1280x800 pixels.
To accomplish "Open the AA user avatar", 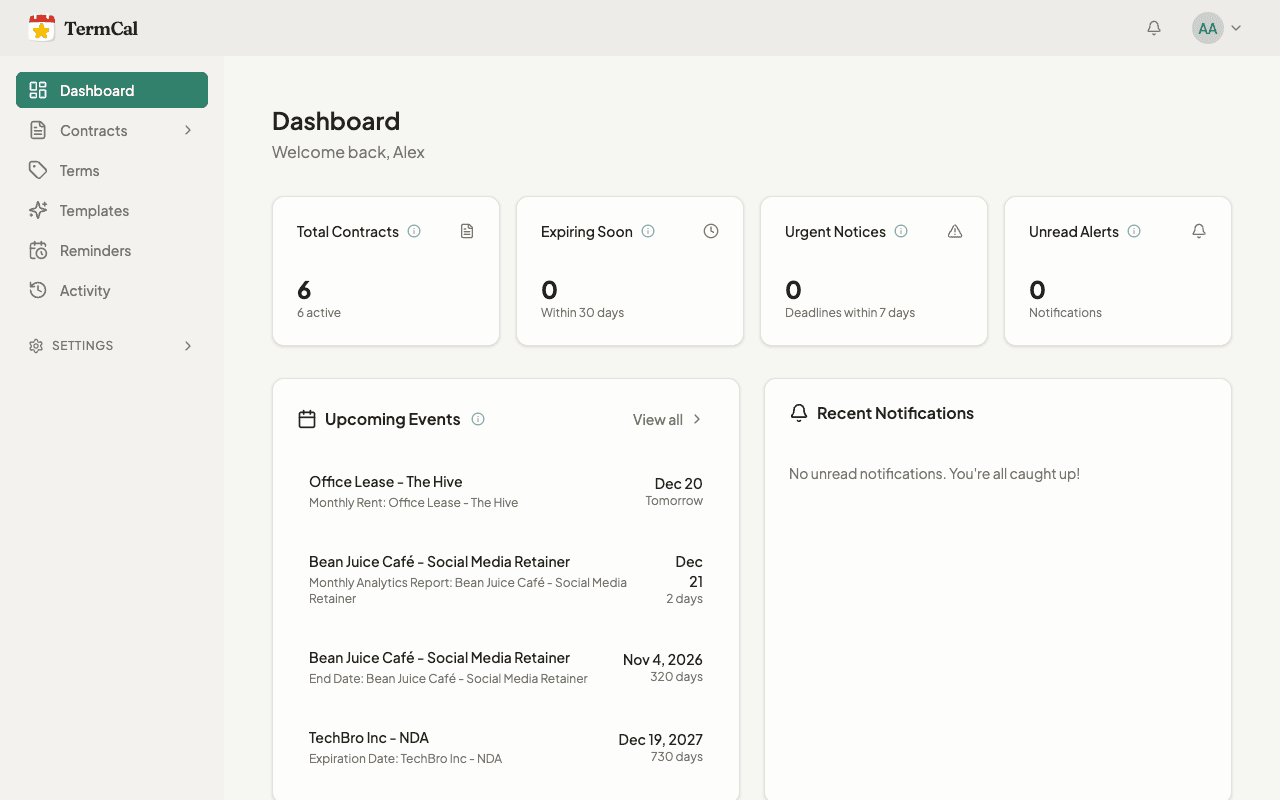I will [1208, 27].
